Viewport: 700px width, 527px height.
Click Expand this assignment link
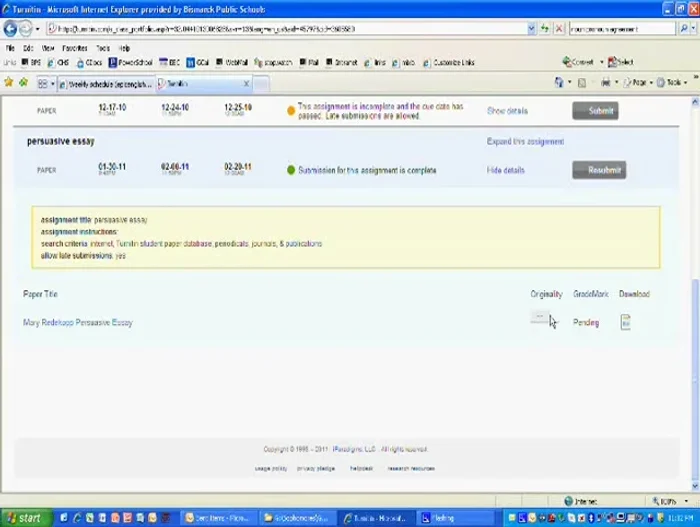coord(525,141)
